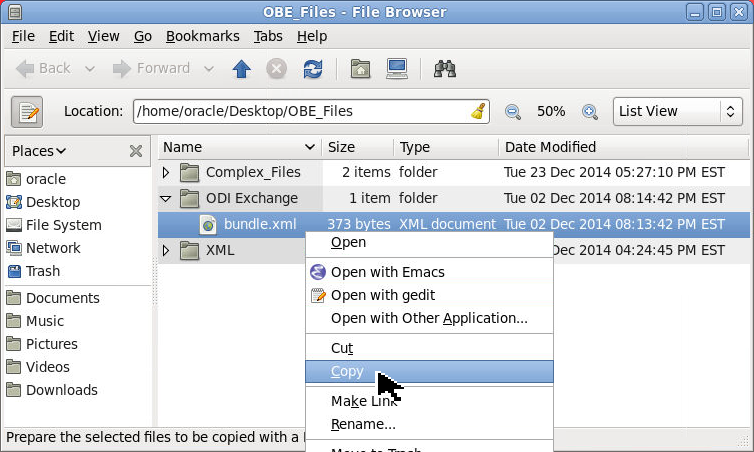
Task: Expand the XML folder triangle
Action: tap(166, 251)
